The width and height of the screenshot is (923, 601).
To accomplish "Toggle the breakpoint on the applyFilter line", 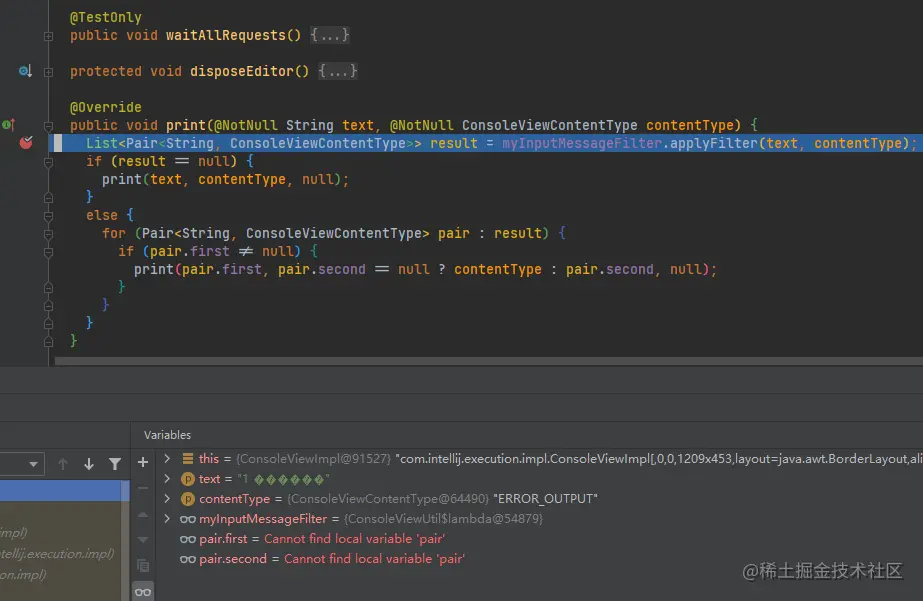I will (x=26, y=142).
